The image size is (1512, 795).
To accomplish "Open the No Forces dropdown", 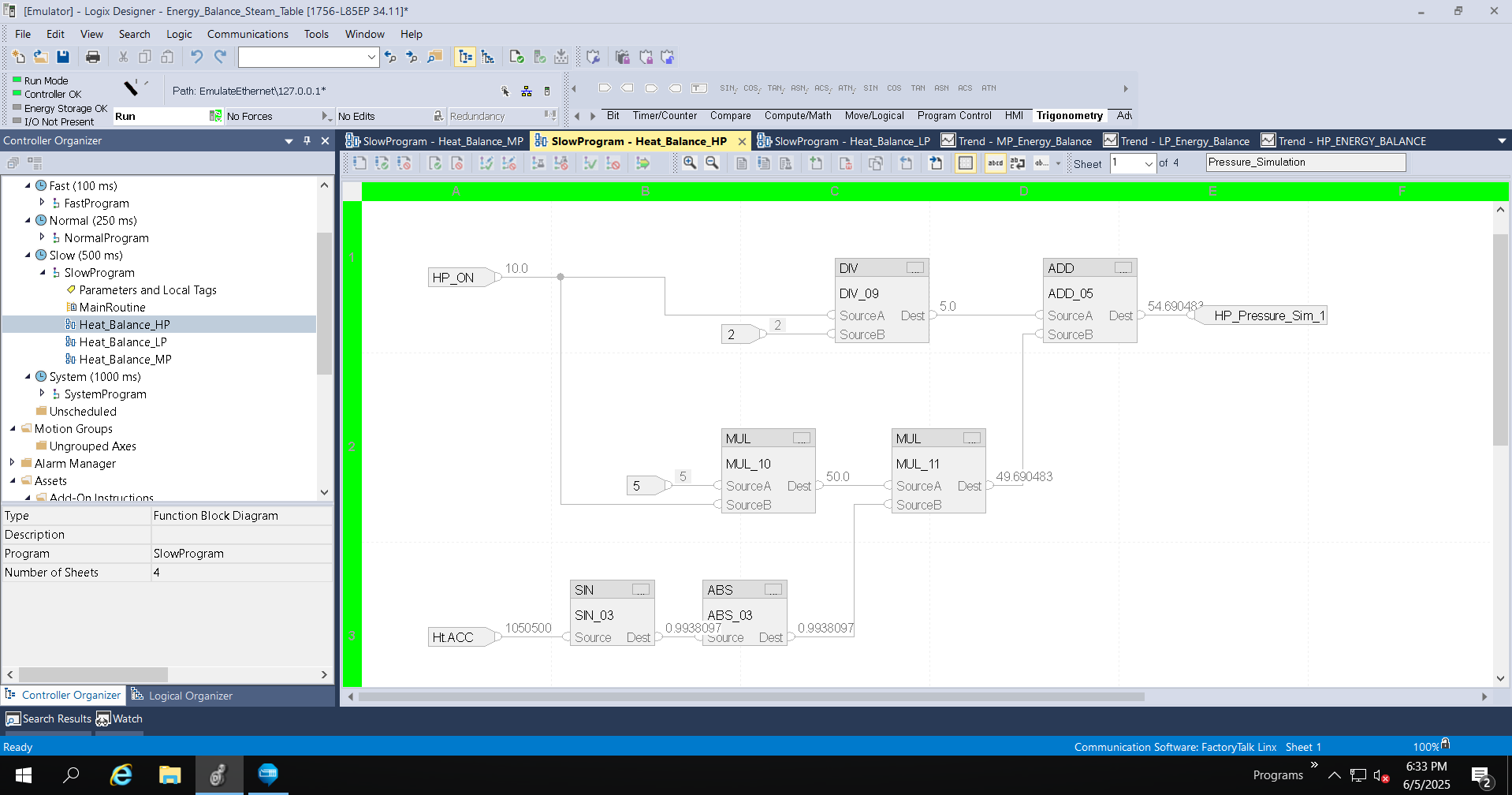I will (326, 116).
